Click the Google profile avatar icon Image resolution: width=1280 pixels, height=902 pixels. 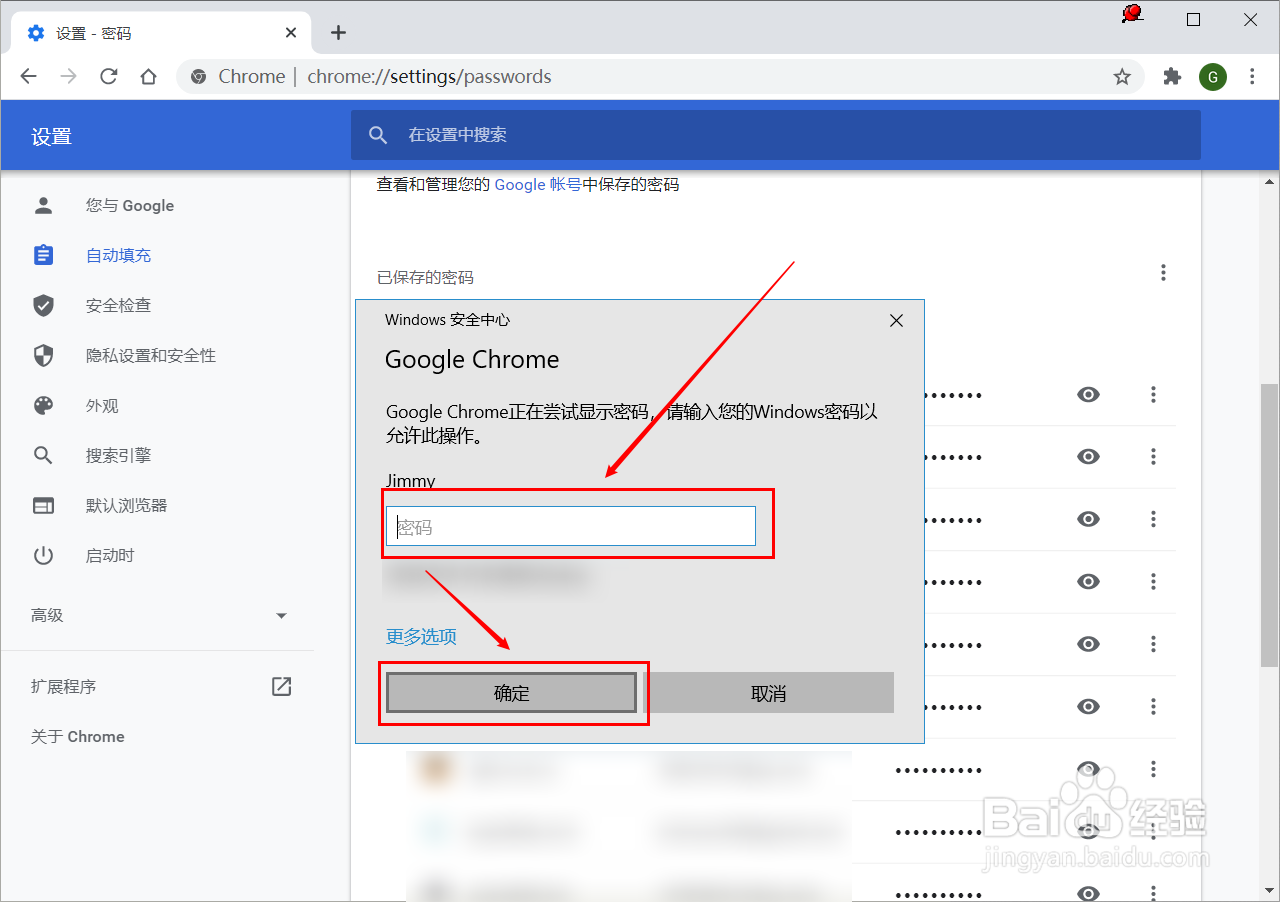1213,76
